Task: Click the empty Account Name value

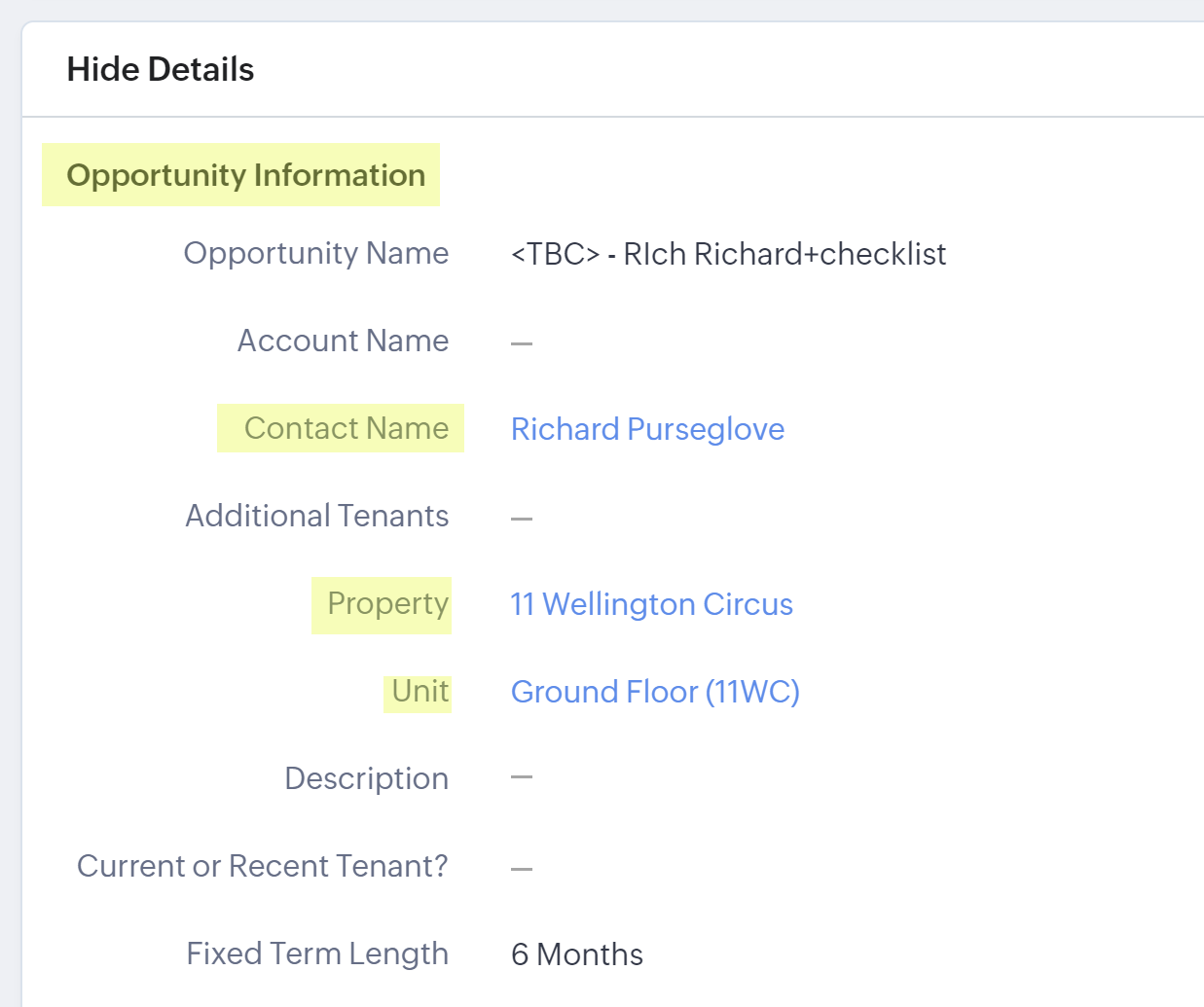Action: coord(522,343)
